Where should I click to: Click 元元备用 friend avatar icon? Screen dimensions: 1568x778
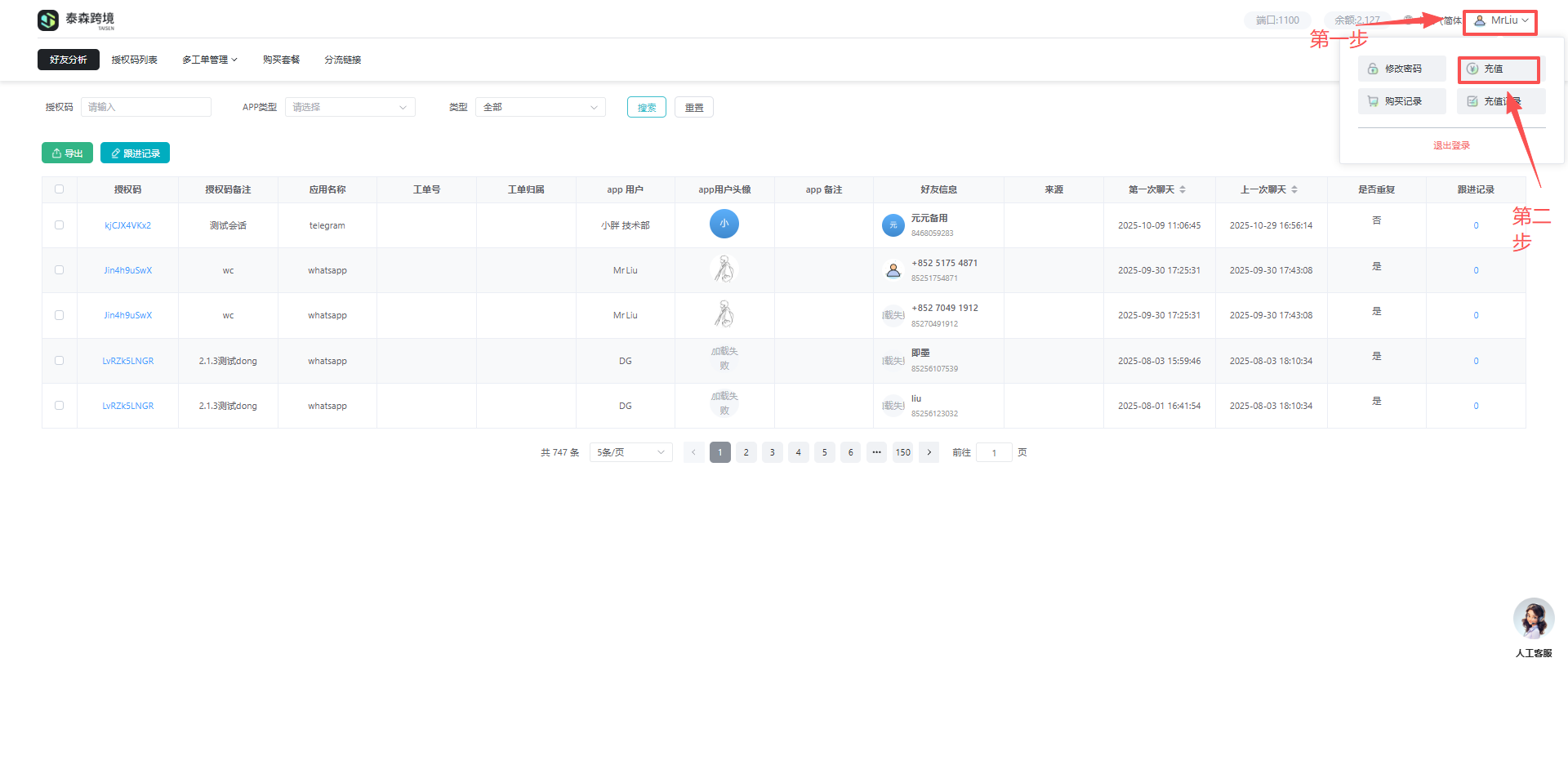coord(893,225)
